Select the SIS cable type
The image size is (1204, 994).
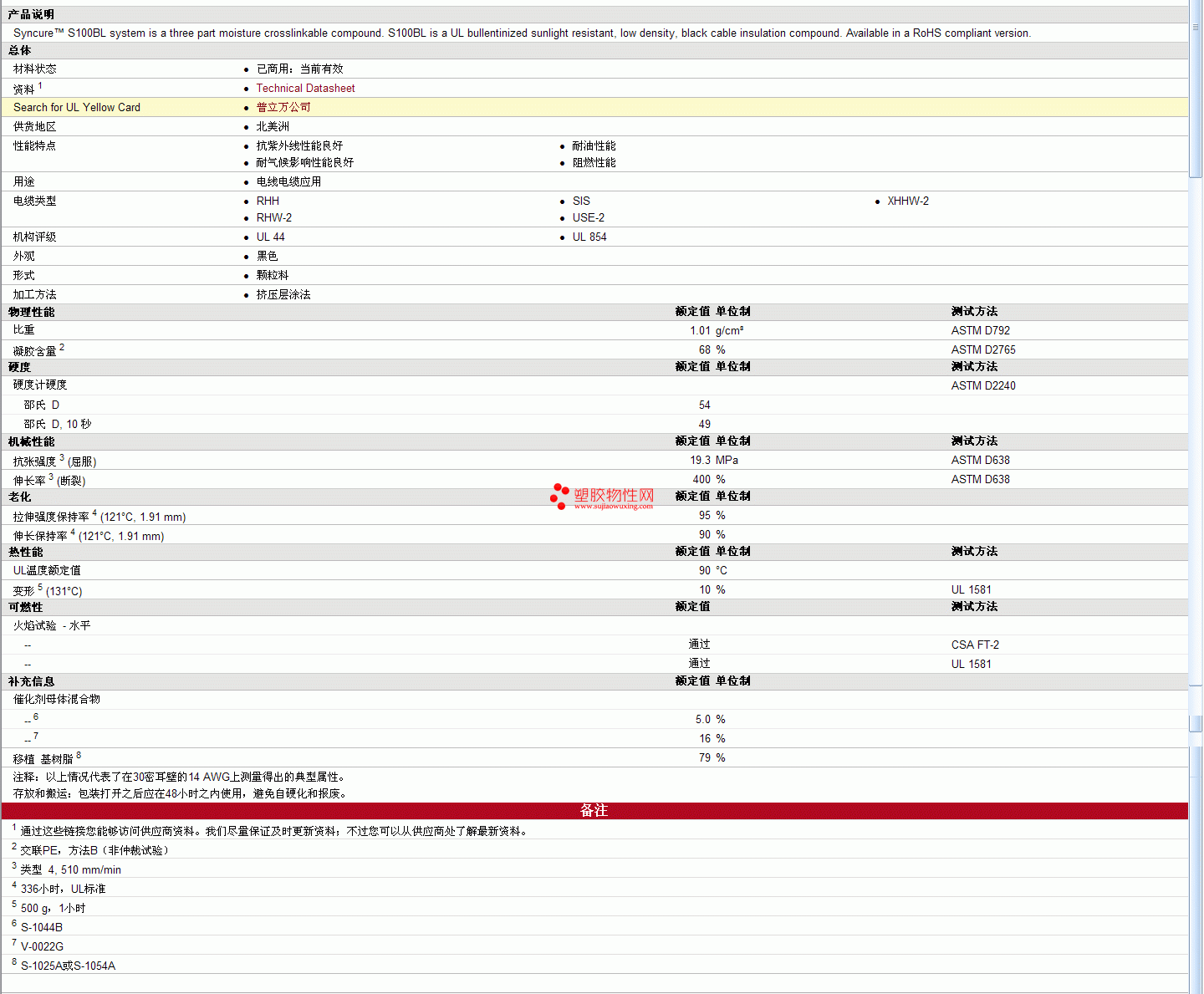tap(581, 201)
